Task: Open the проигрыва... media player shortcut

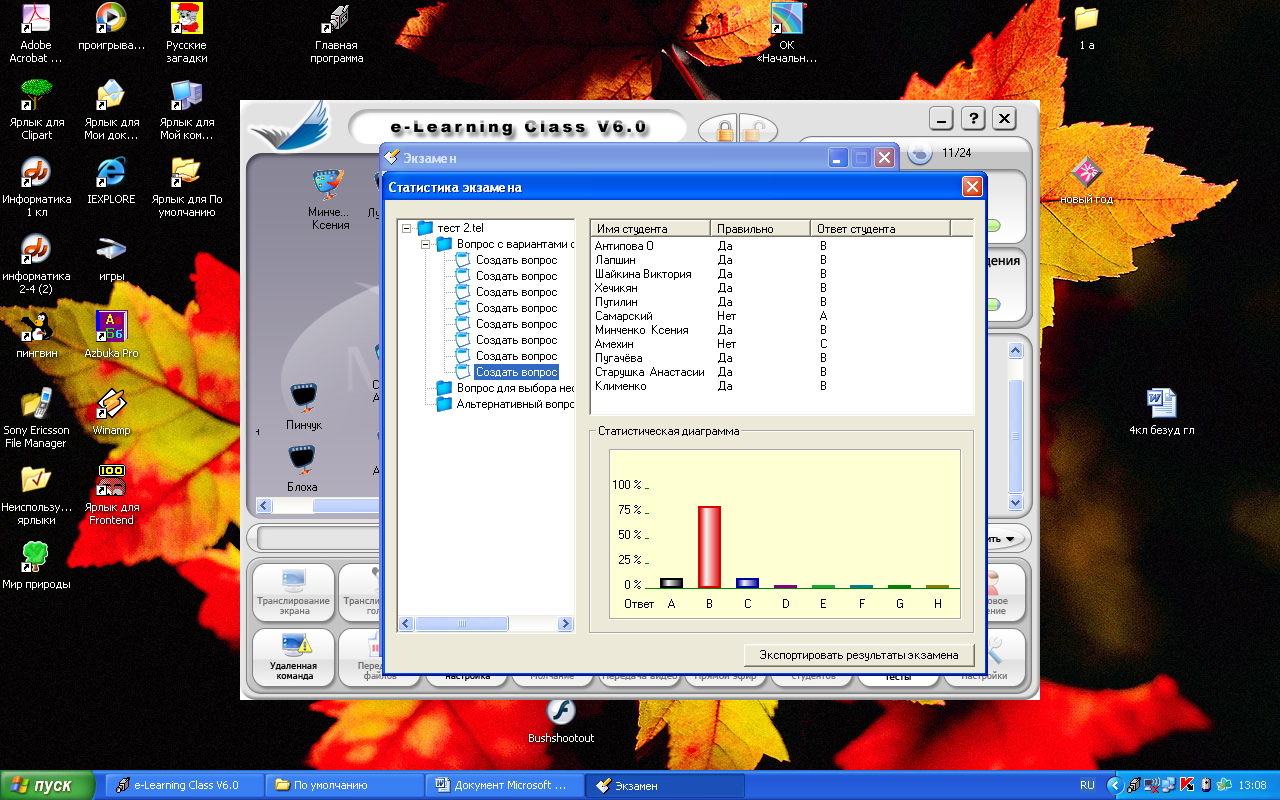Action: (x=111, y=27)
